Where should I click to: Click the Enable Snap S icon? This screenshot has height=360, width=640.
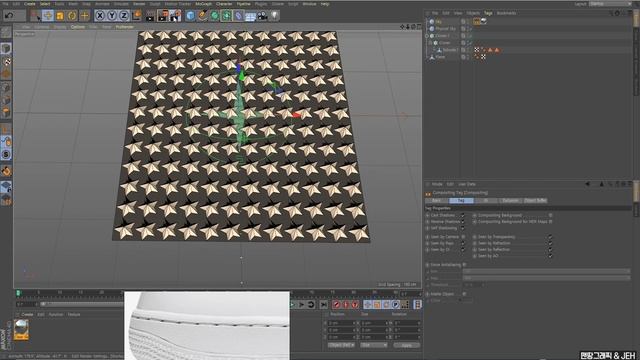[x=6, y=154]
